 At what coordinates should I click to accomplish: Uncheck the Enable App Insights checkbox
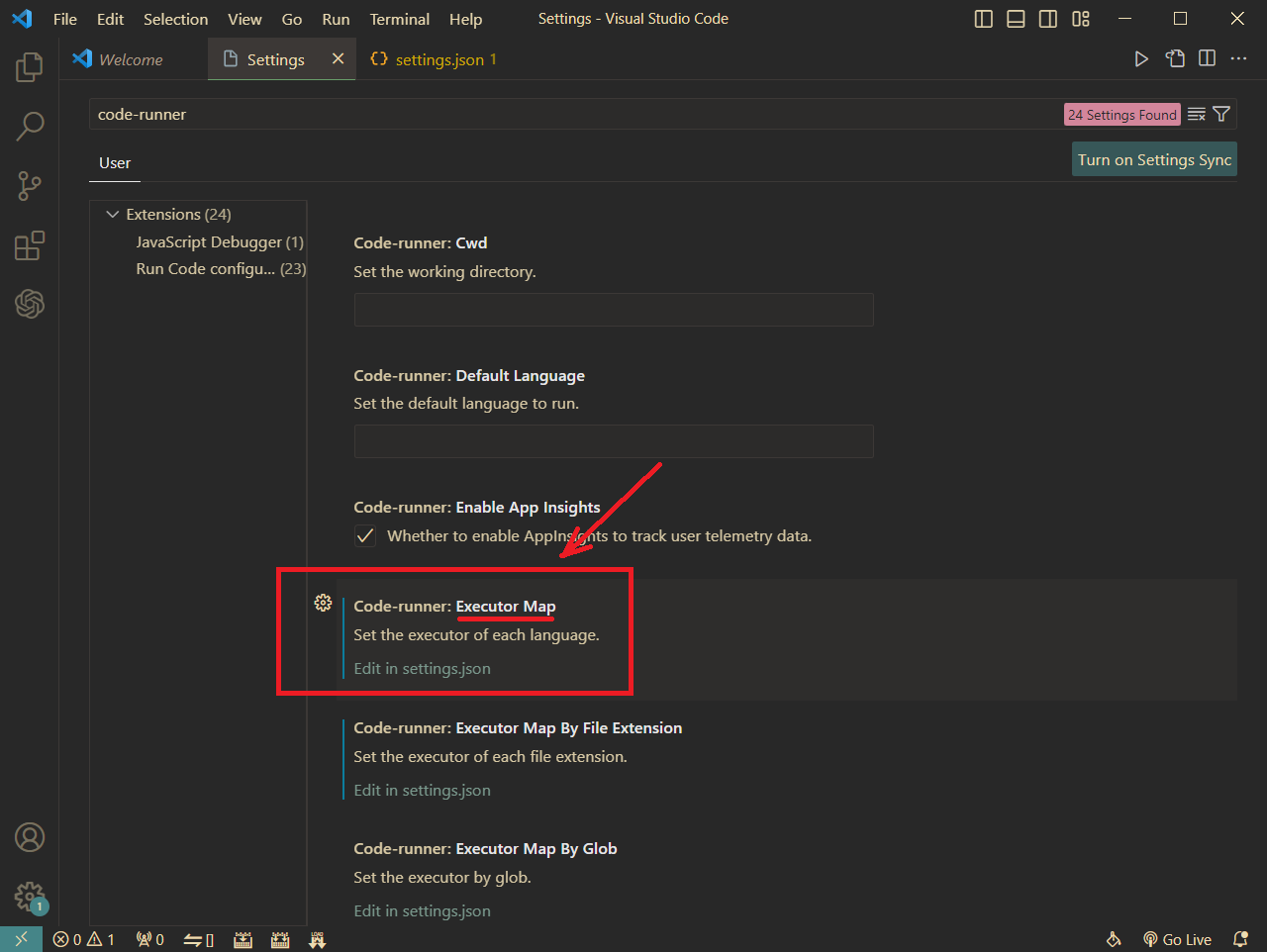point(365,536)
